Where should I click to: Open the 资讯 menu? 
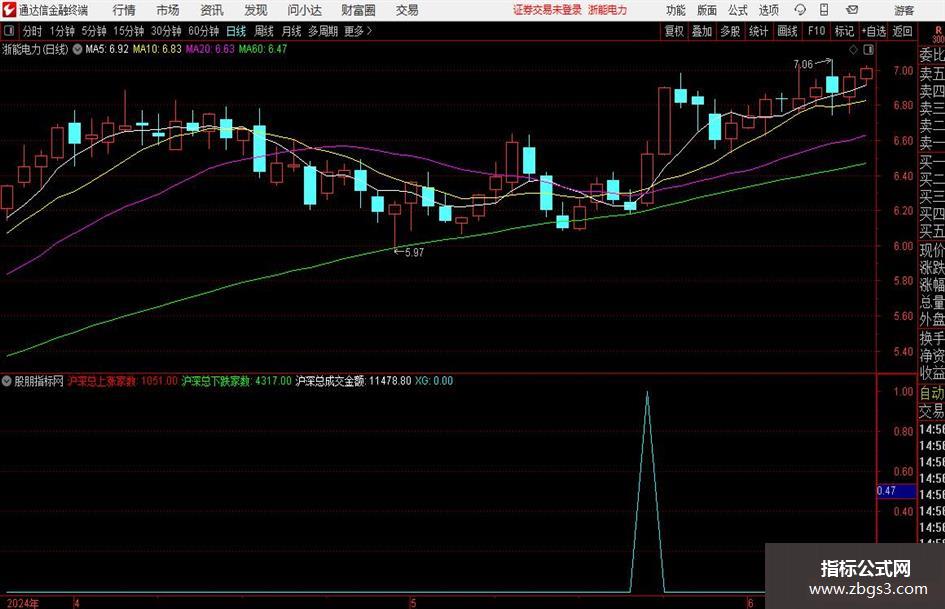pyautogui.click(x=212, y=10)
